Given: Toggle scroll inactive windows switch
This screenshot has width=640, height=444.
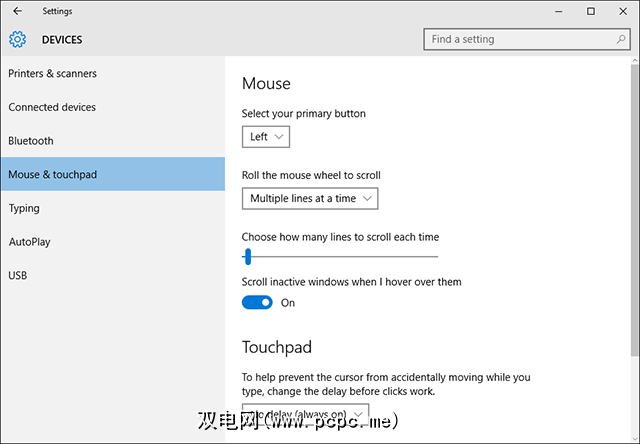Looking at the screenshot, I should click(x=257, y=302).
